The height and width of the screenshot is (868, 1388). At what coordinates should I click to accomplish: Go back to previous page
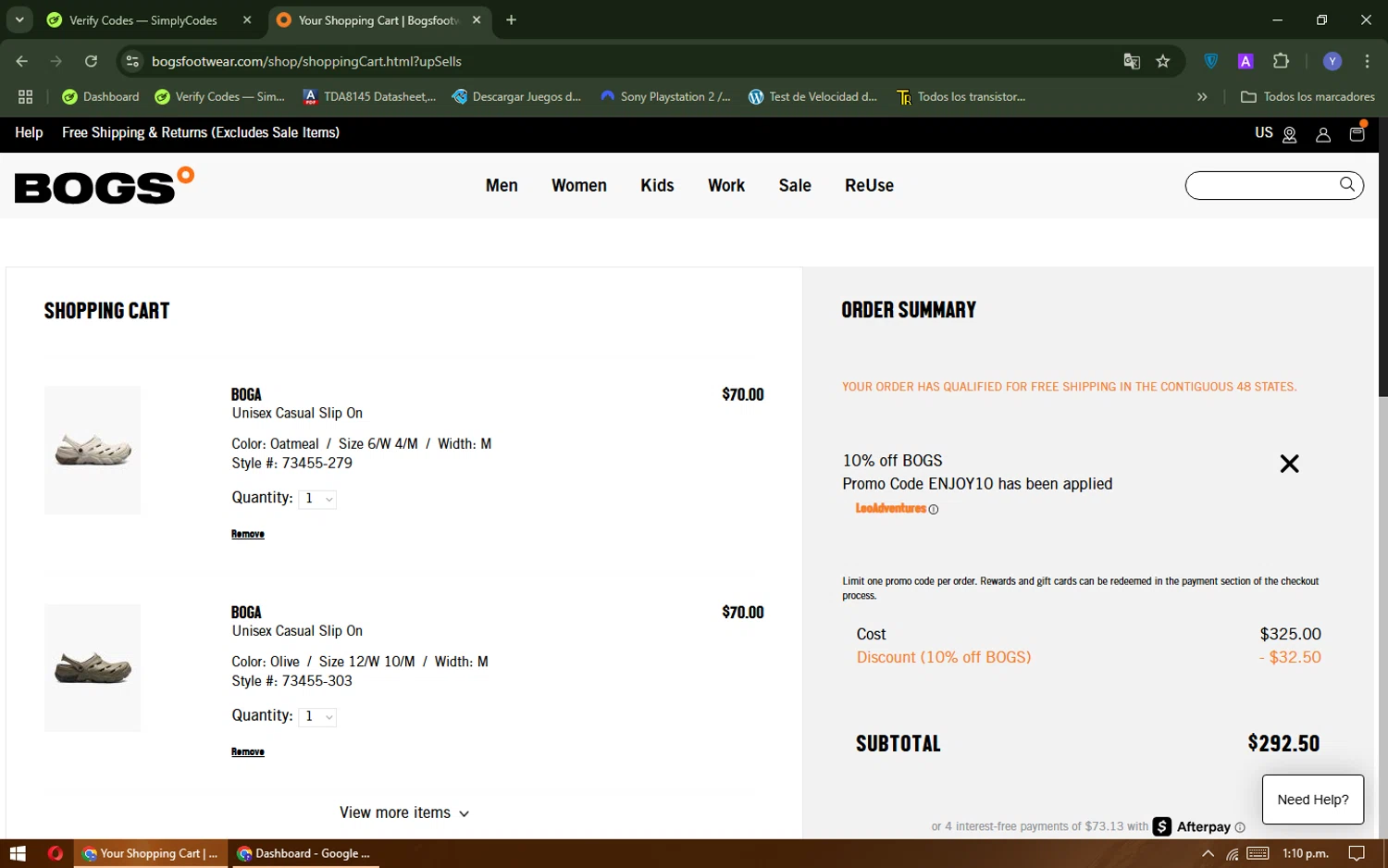point(22,61)
